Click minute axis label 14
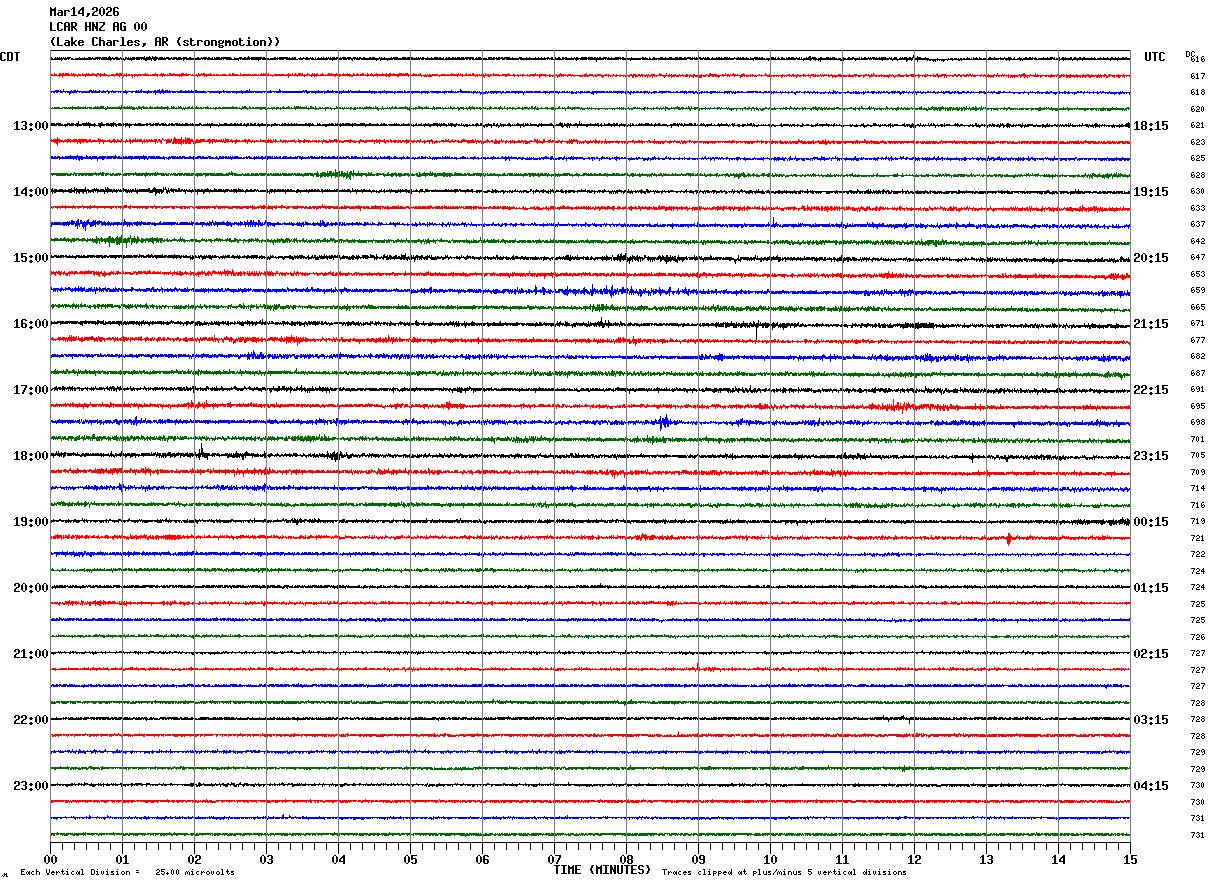Viewport: 1210px width, 886px height. click(x=1058, y=859)
